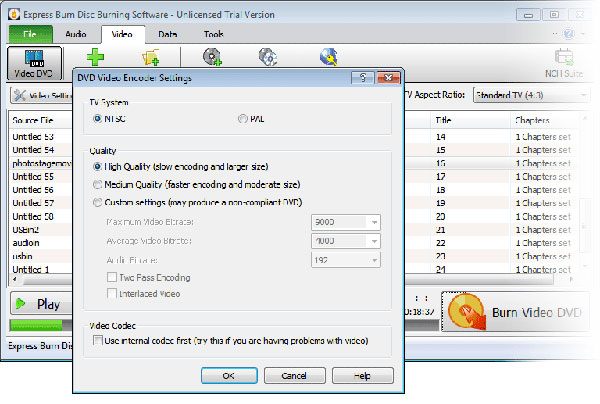This screenshot has height=404, width=600.
Task: Click the Video DVD toolbar button
Action: tap(34, 63)
